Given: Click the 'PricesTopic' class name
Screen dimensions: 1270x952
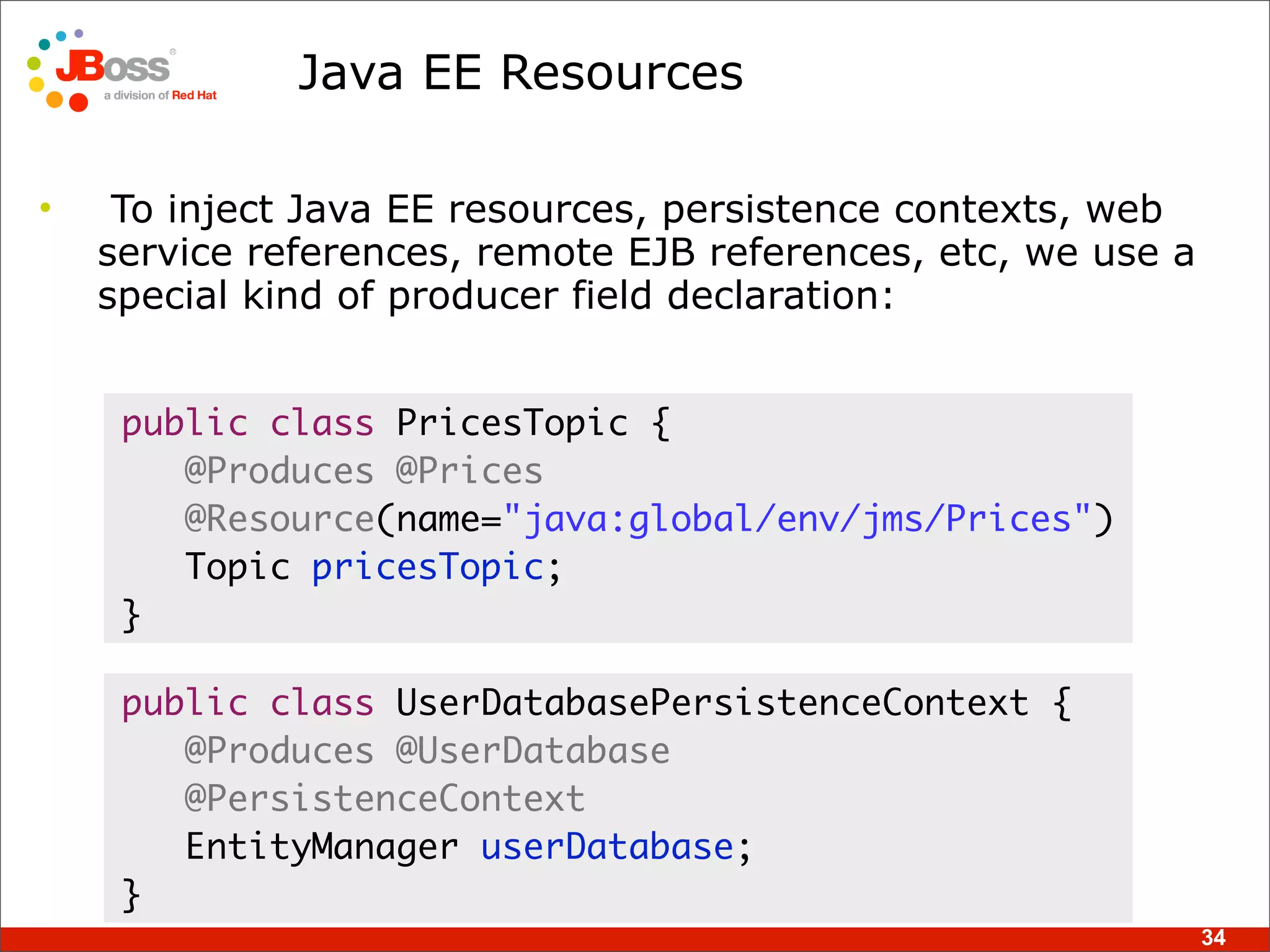Looking at the screenshot, I should coord(512,423).
